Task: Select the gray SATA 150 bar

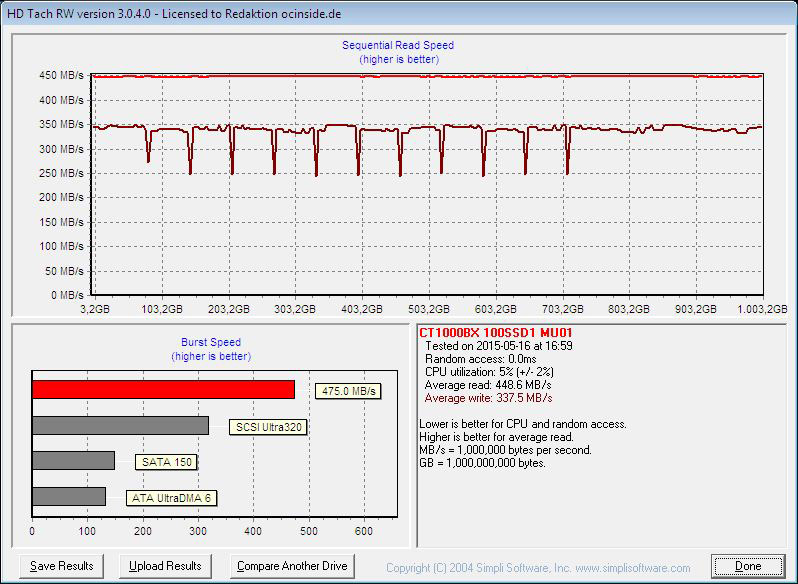Action: (x=73, y=460)
